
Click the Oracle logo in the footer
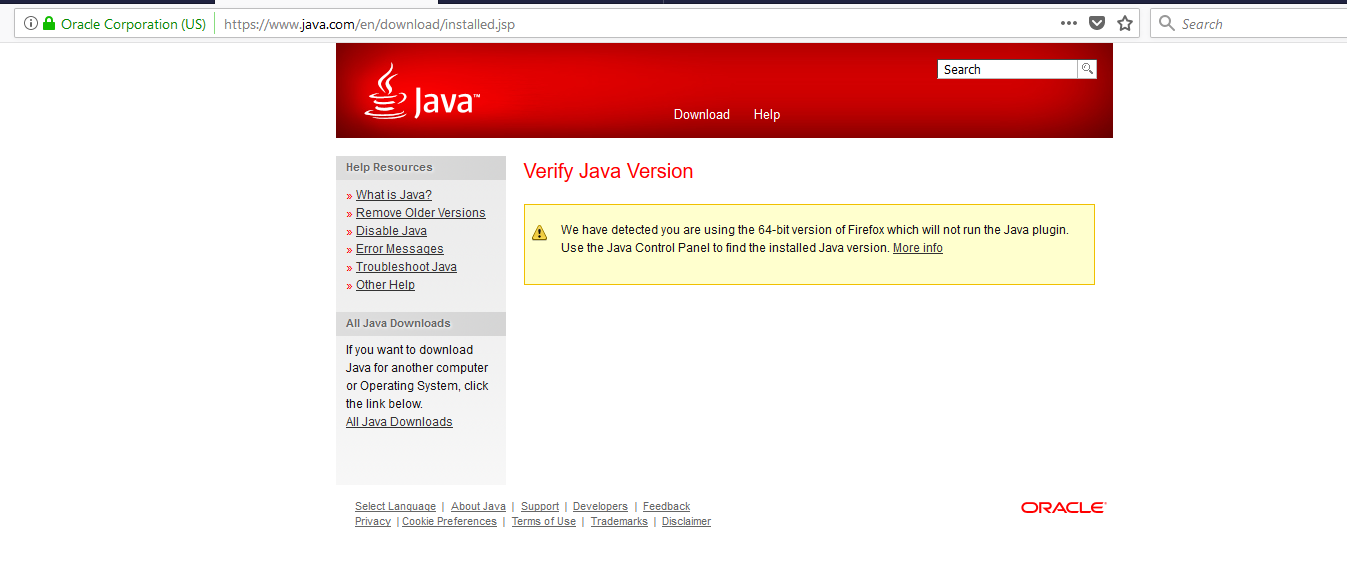[x=1063, y=508]
